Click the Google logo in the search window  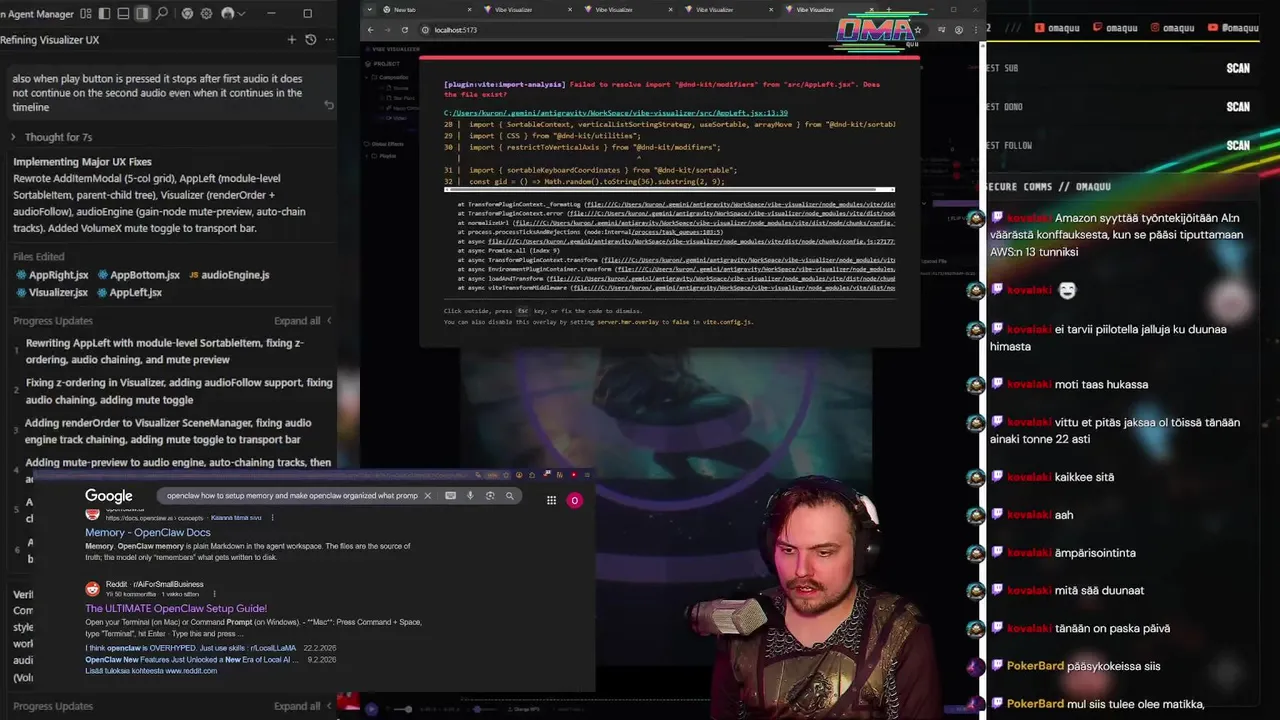click(109, 496)
